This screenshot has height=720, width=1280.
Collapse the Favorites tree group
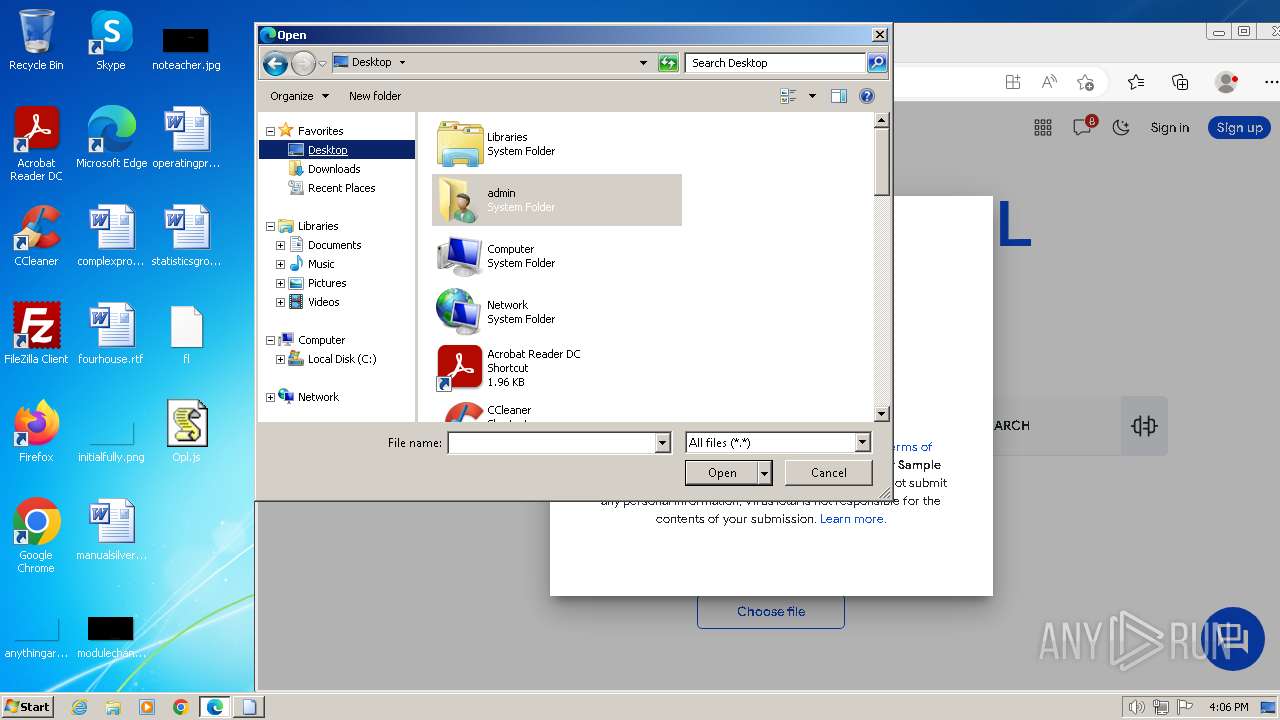270,131
